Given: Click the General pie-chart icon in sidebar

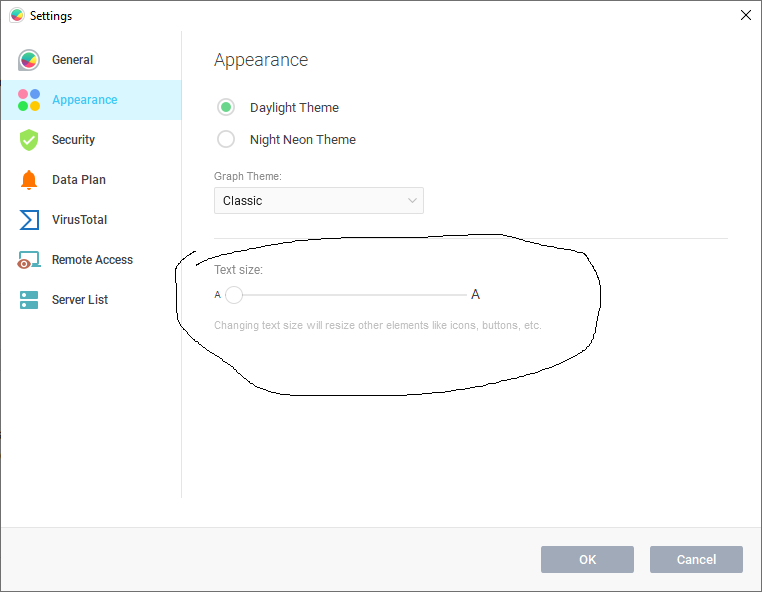Looking at the screenshot, I should point(29,60).
